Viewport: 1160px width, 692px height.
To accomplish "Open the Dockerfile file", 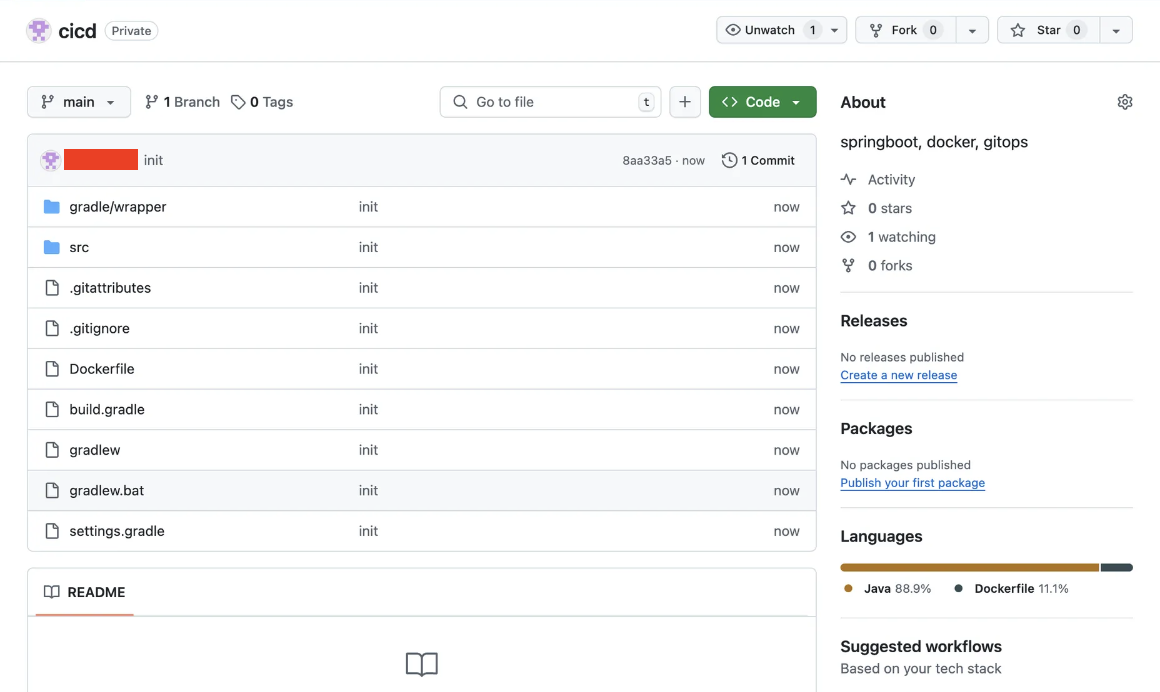I will 102,369.
